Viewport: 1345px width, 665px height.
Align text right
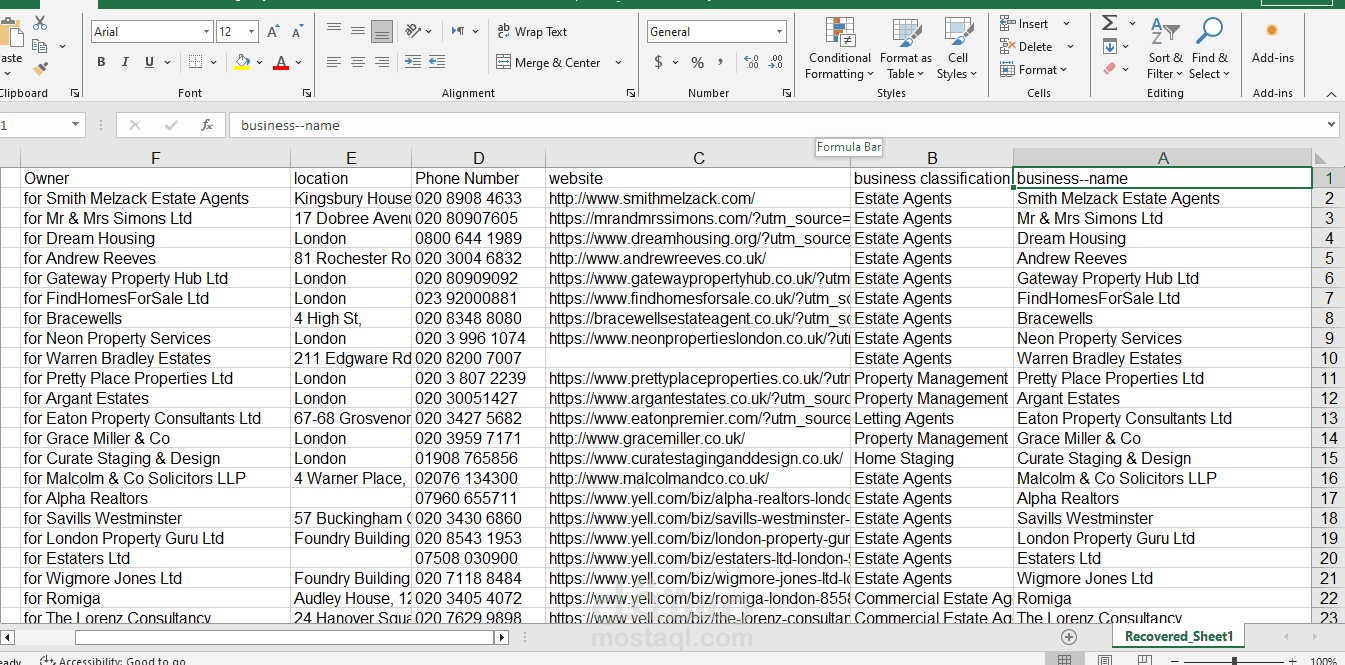click(382, 62)
